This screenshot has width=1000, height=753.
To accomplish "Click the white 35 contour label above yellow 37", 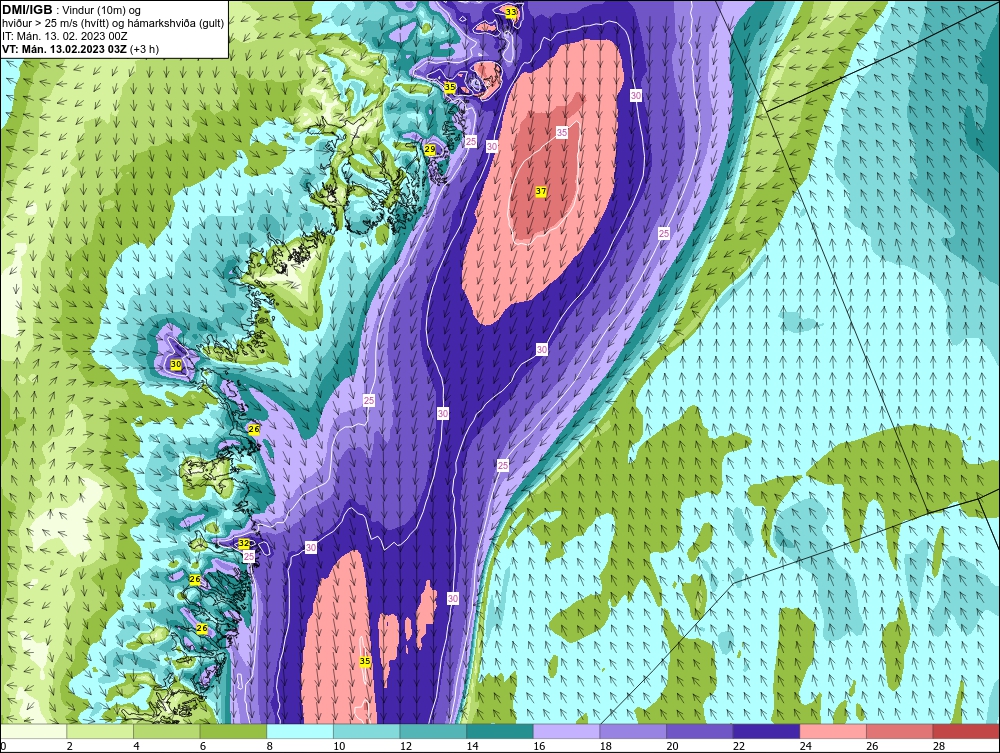I will 561,133.
